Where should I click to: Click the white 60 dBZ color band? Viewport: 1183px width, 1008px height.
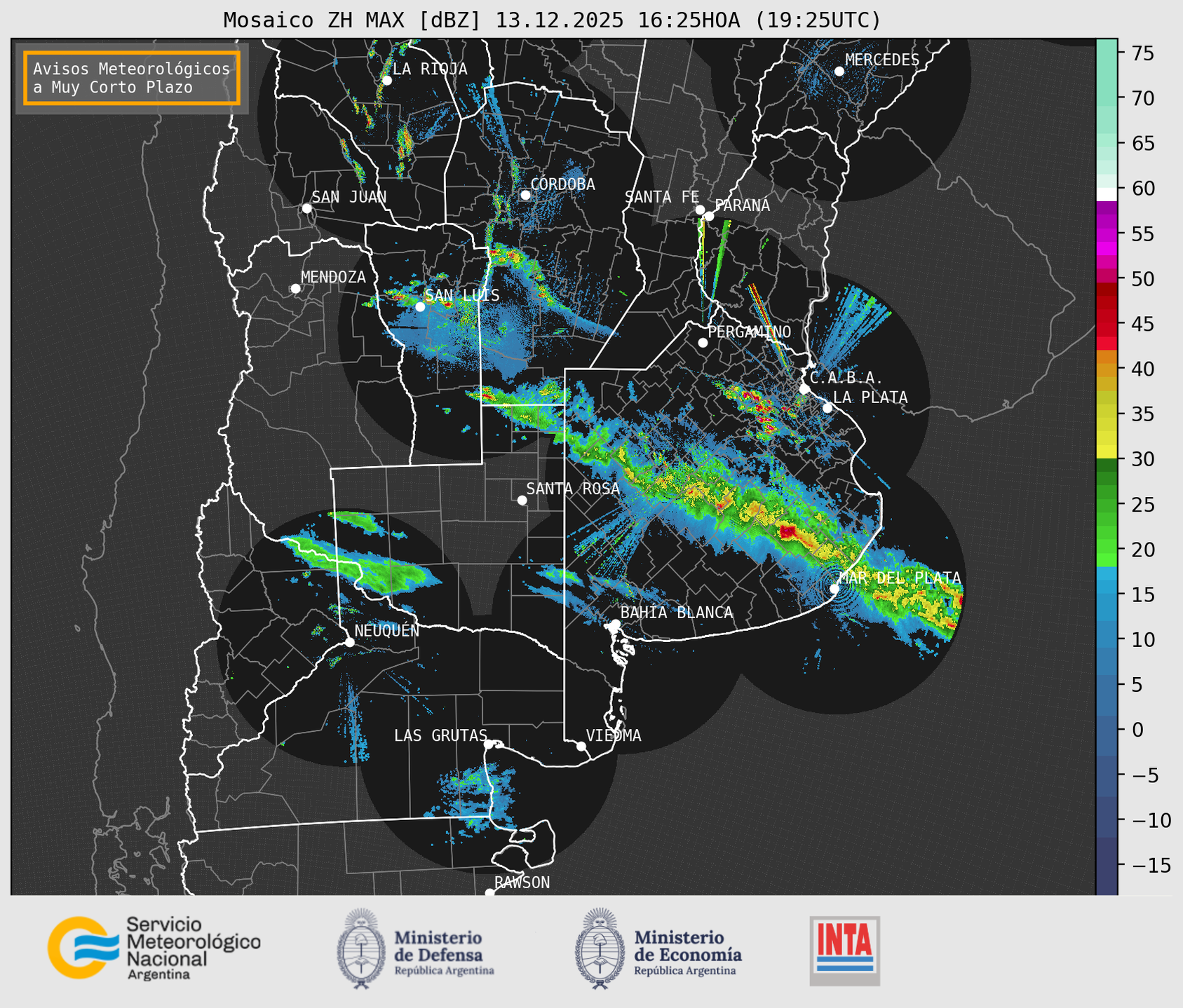[x=1107, y=194]
